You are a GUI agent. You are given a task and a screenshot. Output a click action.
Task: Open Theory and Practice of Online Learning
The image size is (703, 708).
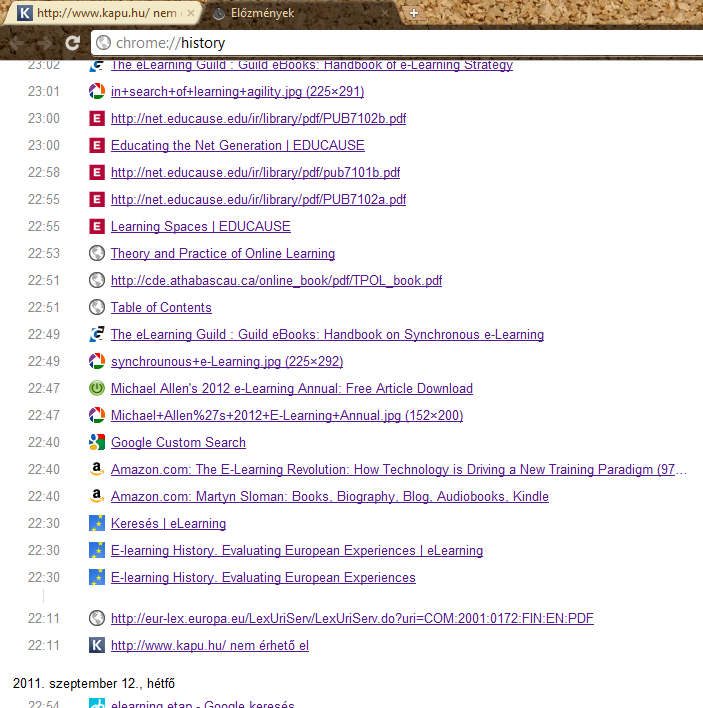[223, 254]
